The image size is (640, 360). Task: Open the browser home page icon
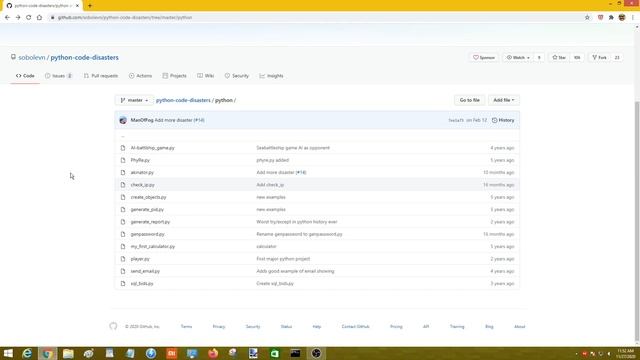tap(39, 18)
